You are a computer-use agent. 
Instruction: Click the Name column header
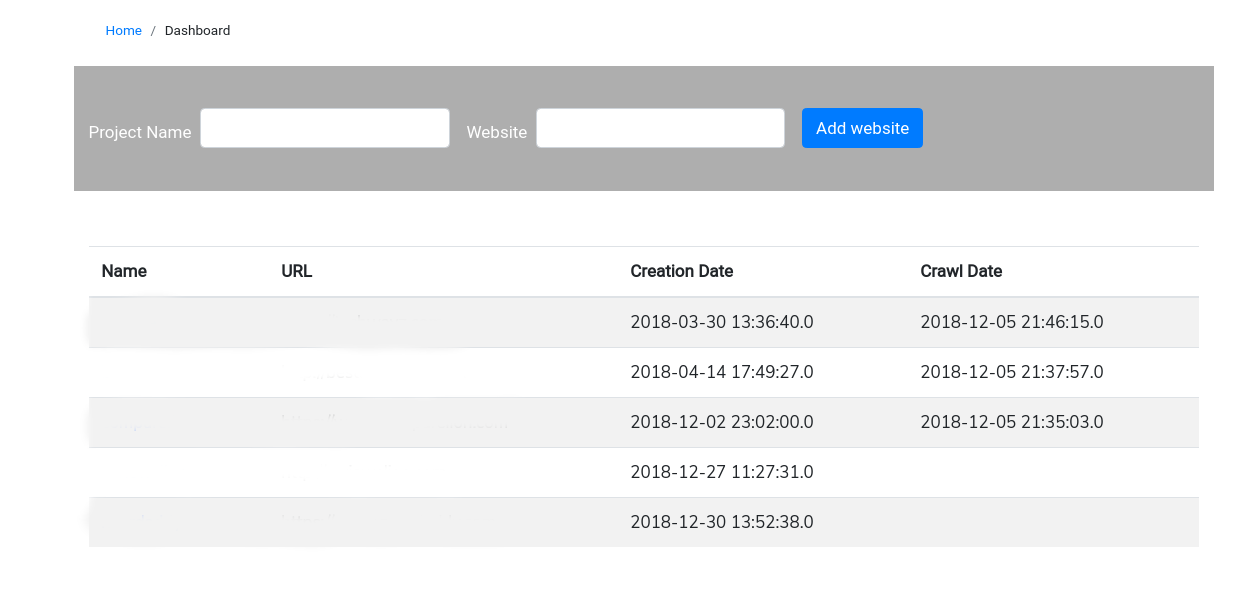[x=124, y=271]
